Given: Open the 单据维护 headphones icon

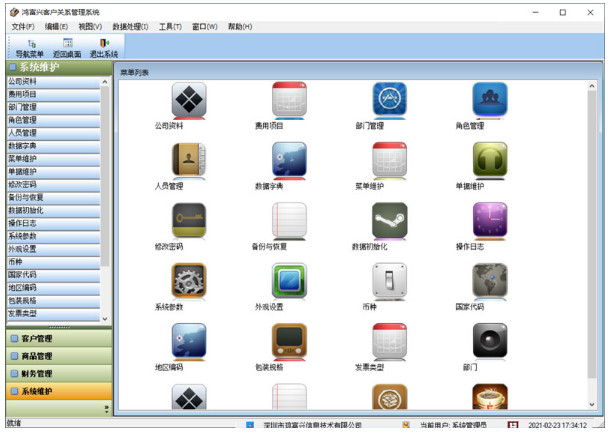Looking at the screenshot, I should click(x=490, y=160).
